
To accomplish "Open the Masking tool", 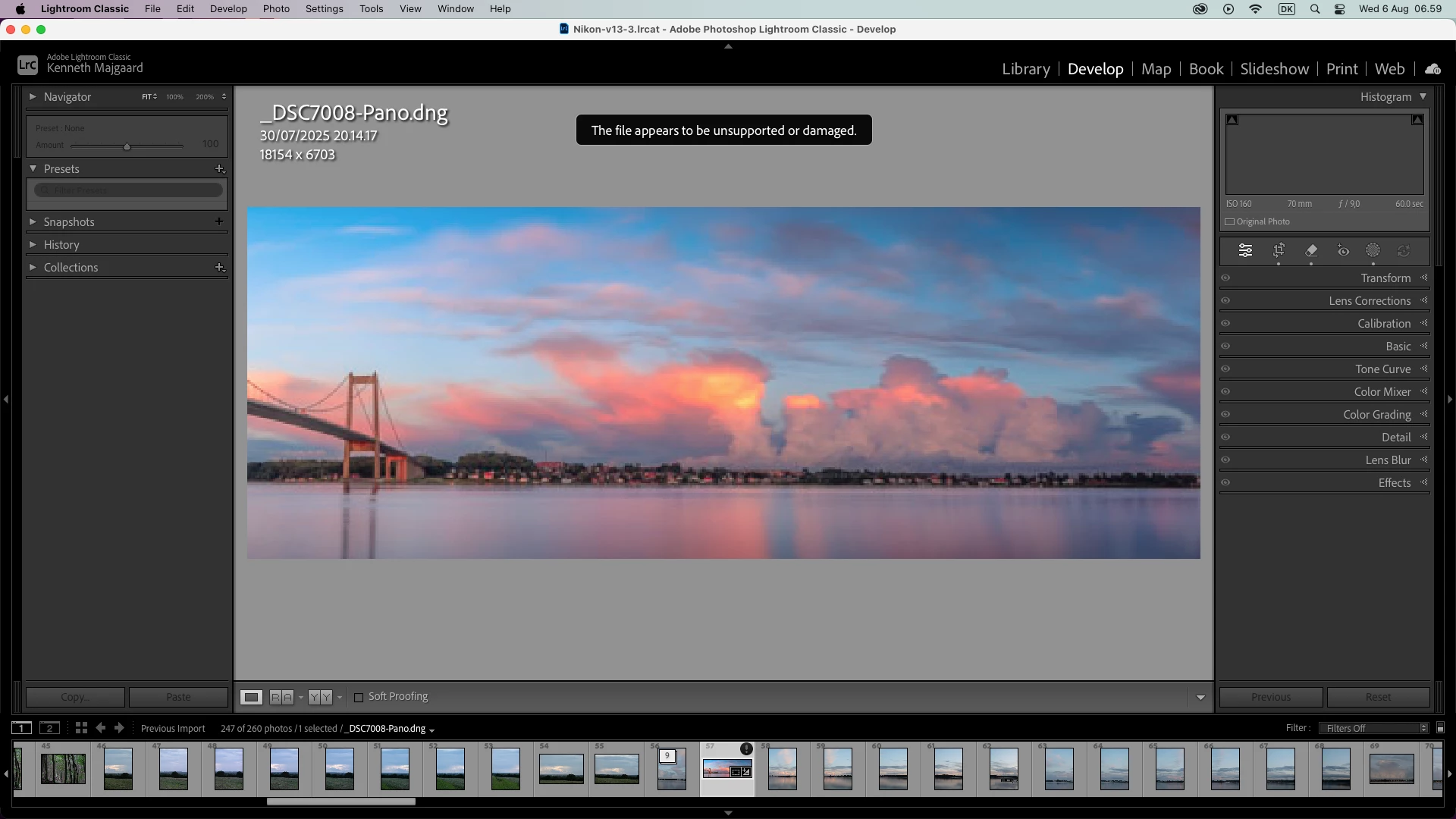I will click(1373, 250).
